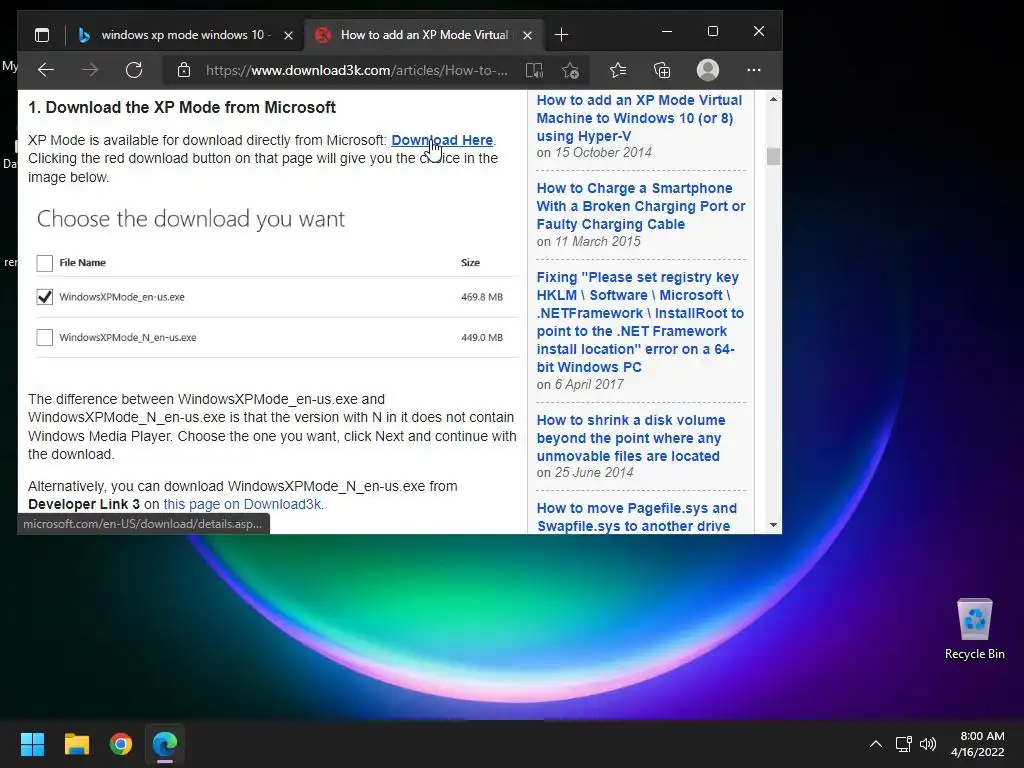The image size is (1024, 768).
Task: Open the tab actions menu icon
Action: point(42,35)
